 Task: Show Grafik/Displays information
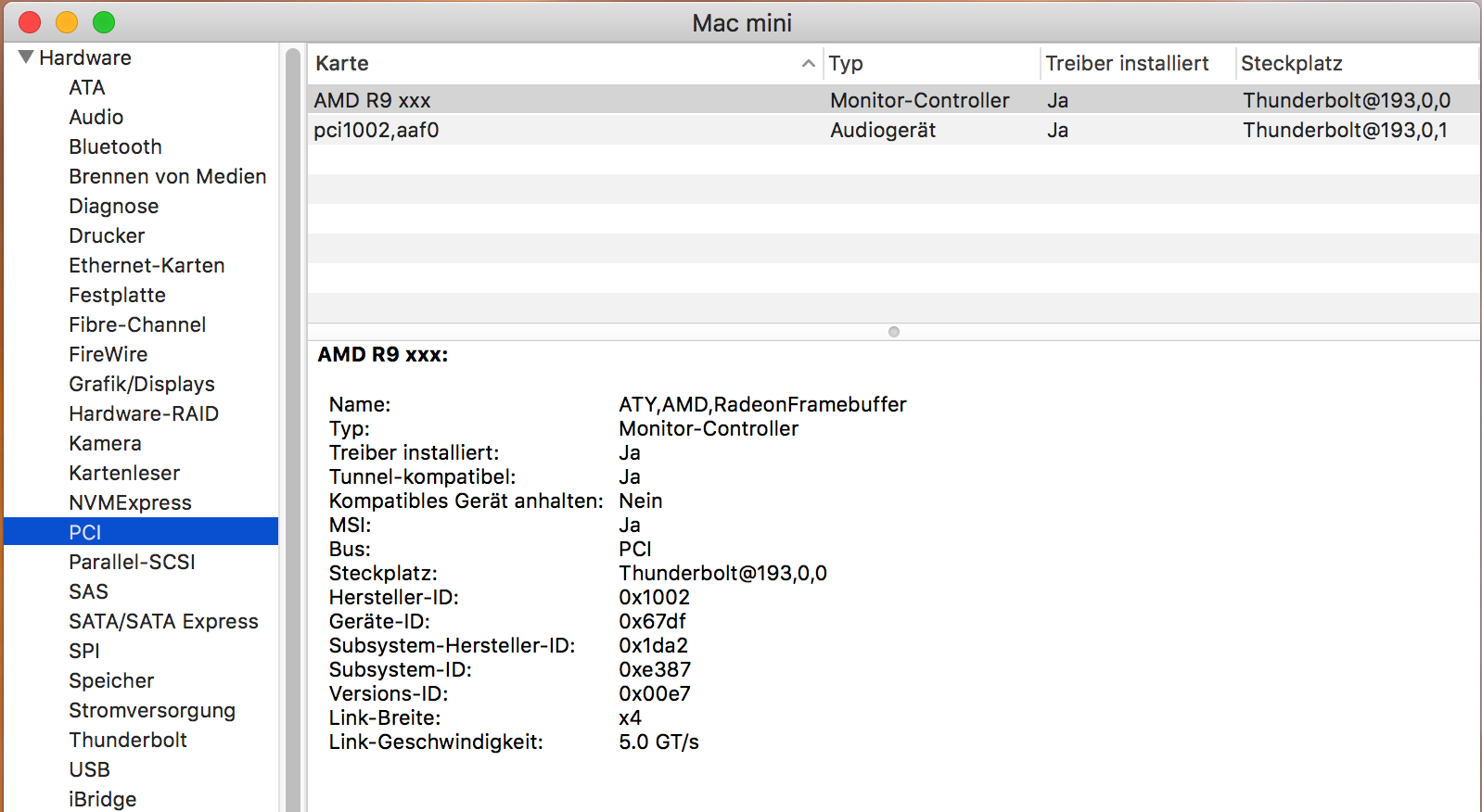tap(141, 384)
